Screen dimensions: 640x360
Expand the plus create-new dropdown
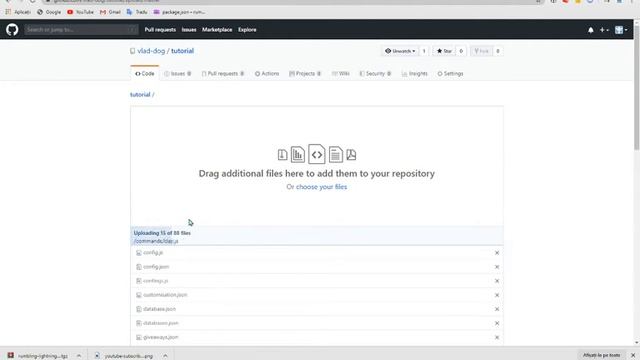pos(604,30)
